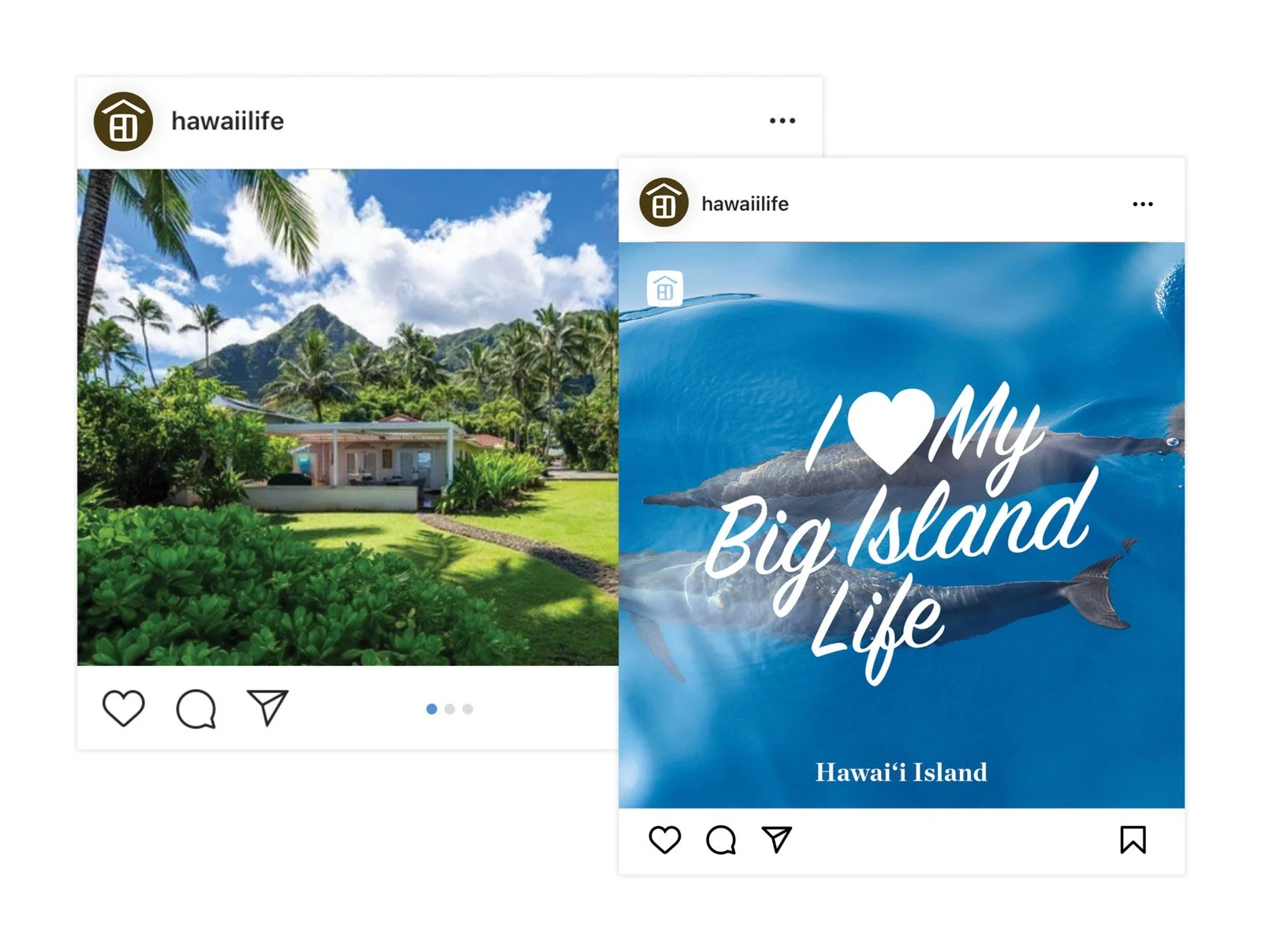Open hawaiilife username on the dolphin post
The image size is (1262, 952).
(745, 203)
